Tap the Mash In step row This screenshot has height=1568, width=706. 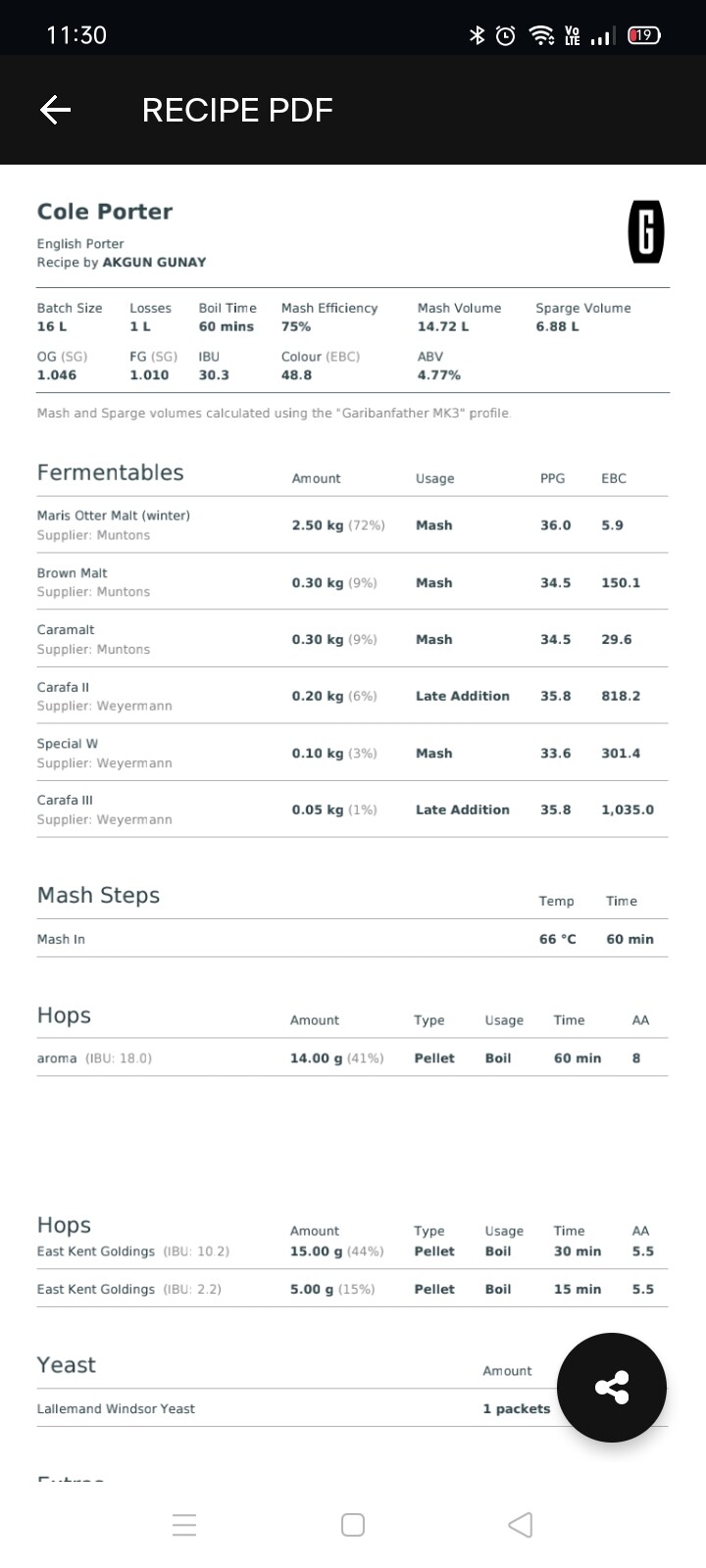[x=353, y=939]
